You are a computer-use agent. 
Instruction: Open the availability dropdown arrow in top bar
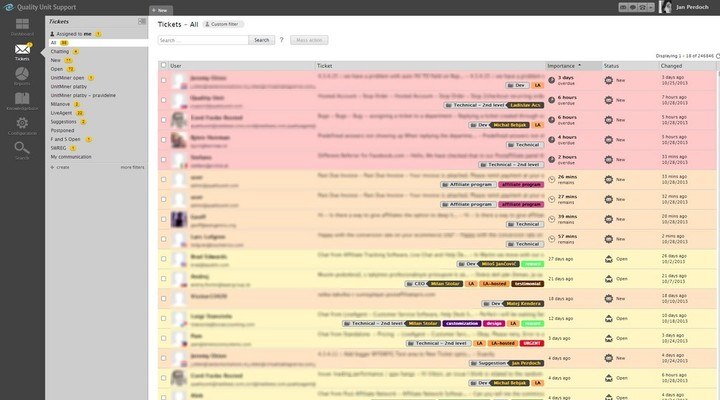click(x=651, y=7)
